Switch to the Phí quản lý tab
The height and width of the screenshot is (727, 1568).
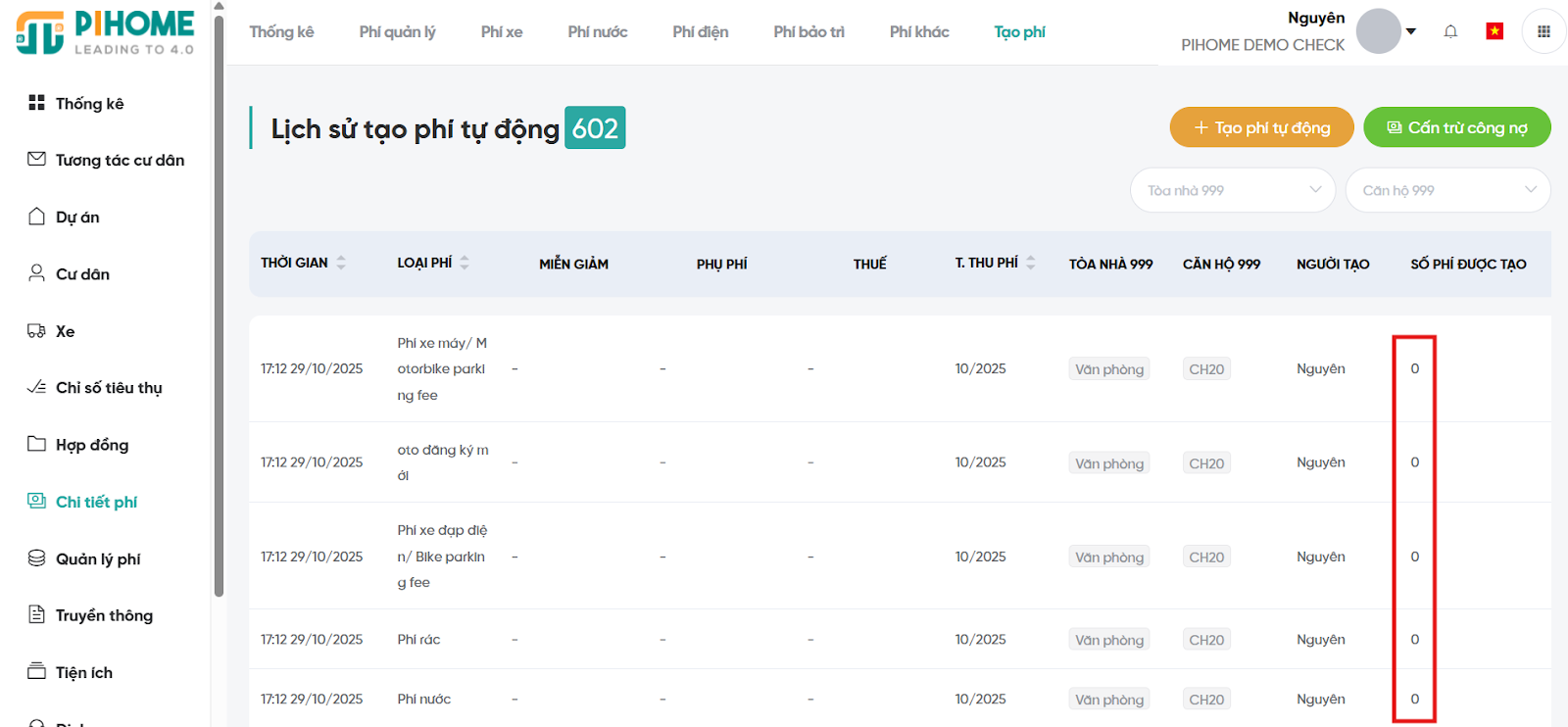(x=397, y=32)
